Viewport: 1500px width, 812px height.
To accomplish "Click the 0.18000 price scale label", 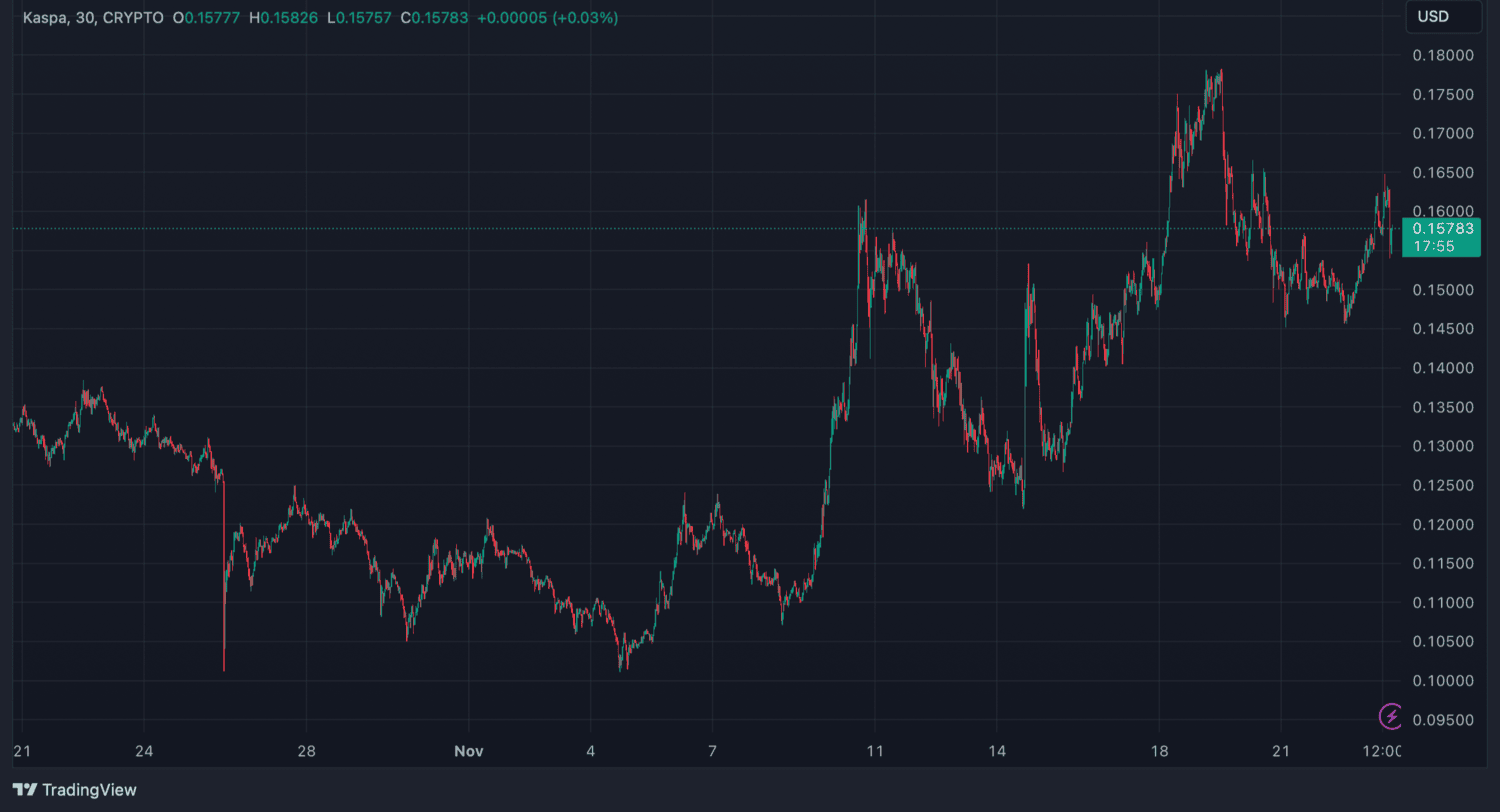I will (1441, 55).
